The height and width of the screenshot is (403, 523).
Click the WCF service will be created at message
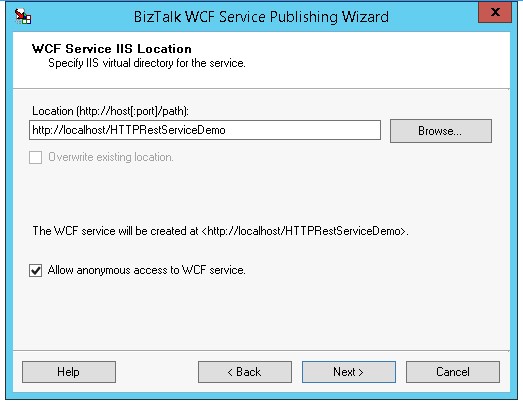click(220, 231)
